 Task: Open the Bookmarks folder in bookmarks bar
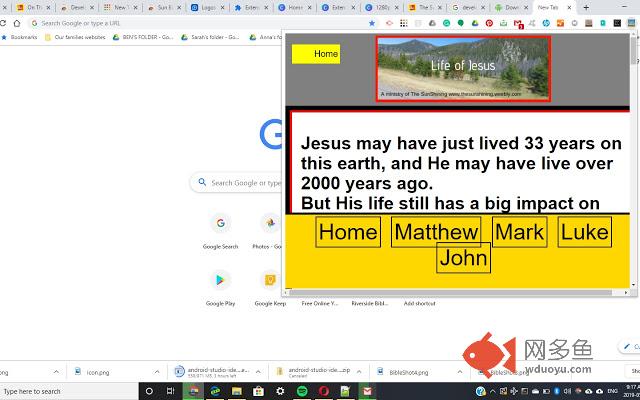click(x=20, y=37)
